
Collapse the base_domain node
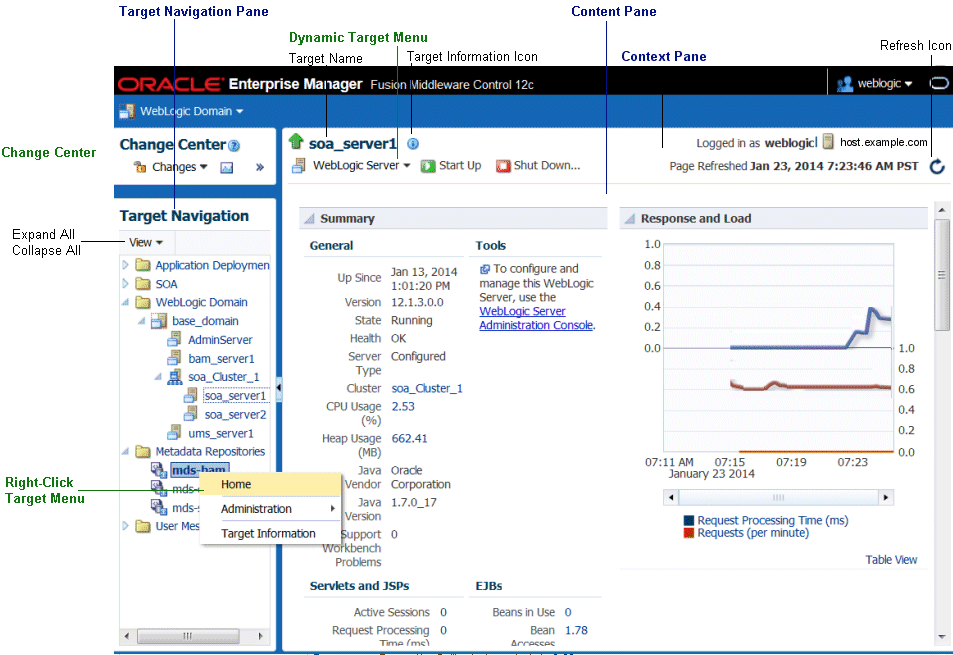[x=142, y=321]
